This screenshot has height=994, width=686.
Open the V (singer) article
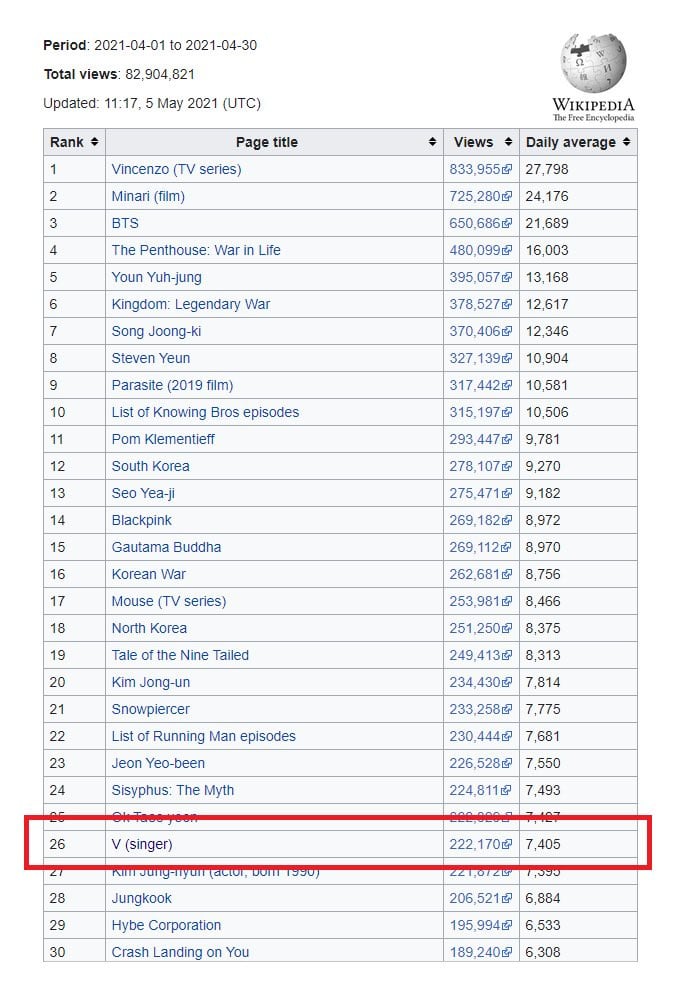coord(142,844)
